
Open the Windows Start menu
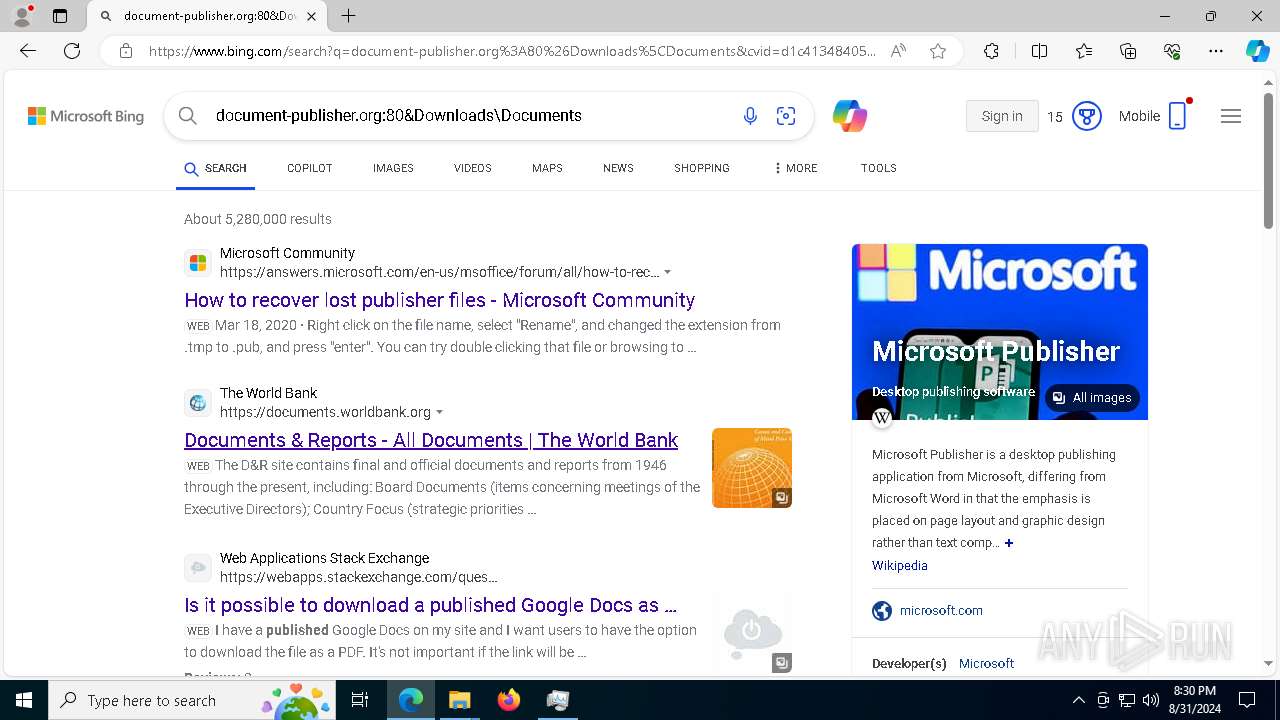click(x=24, y=700)
